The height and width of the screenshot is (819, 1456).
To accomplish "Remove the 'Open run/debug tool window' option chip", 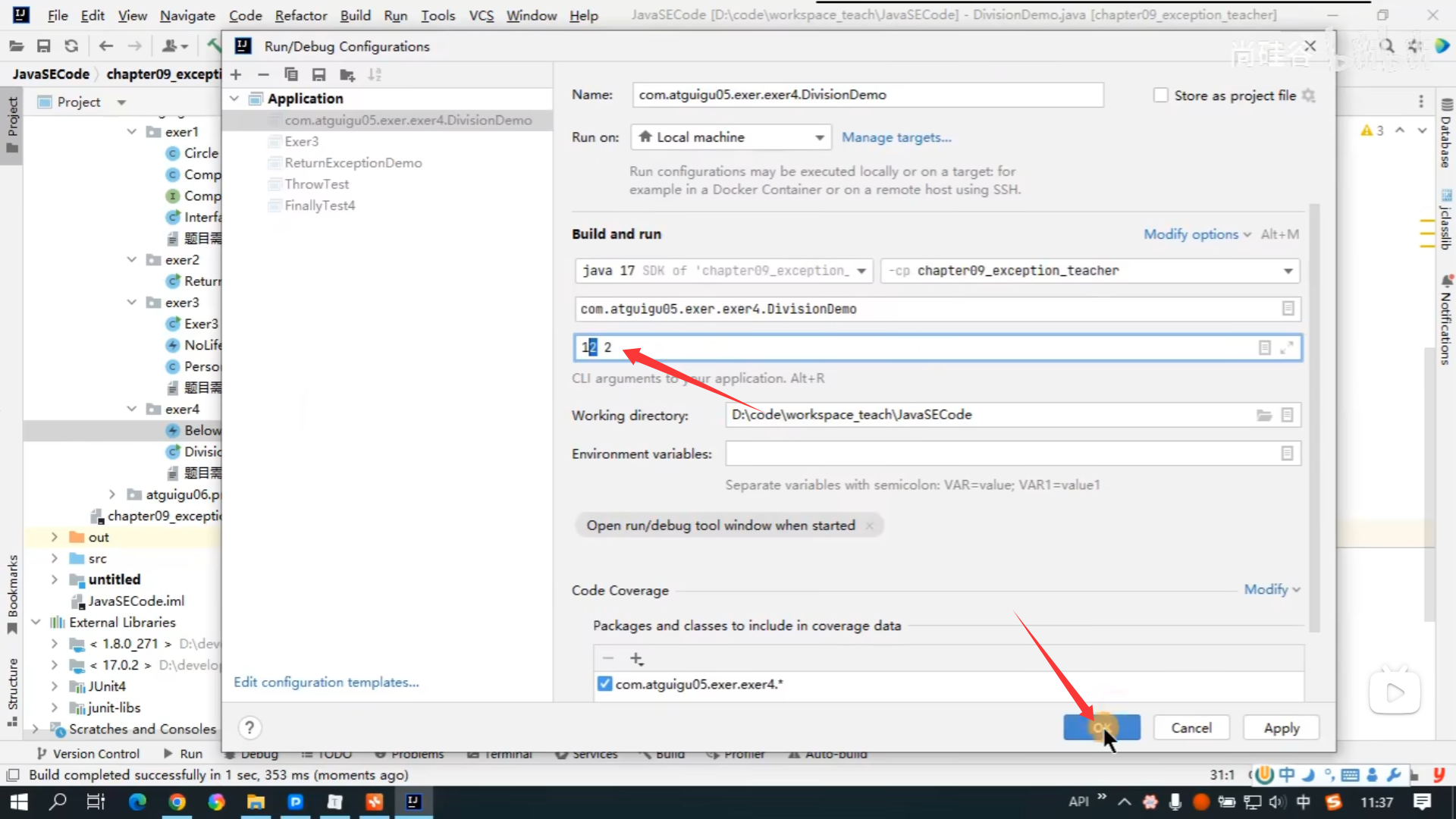I will 869,526.
